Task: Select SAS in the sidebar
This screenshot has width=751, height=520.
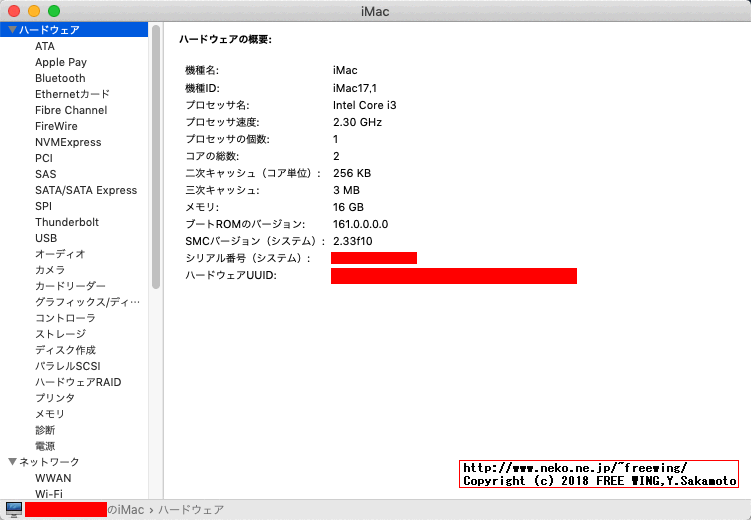Action: [46, 174]
